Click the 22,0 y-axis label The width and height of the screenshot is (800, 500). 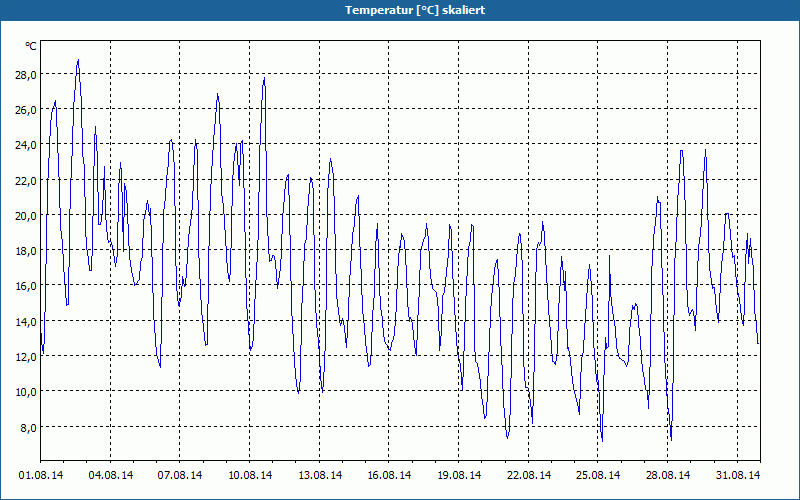pos(26,181)
